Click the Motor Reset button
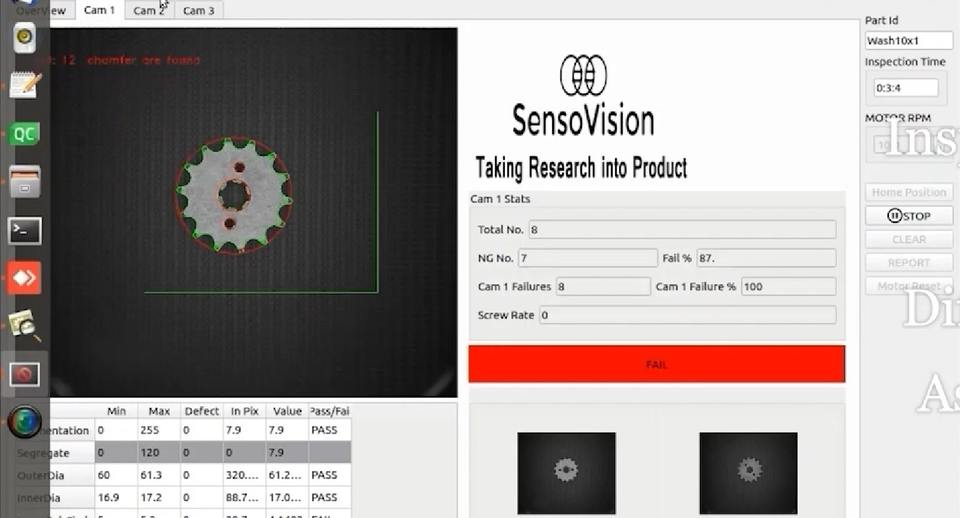This screenshot has width=960, height=518. pyautogui.click(x=909, y=286)
